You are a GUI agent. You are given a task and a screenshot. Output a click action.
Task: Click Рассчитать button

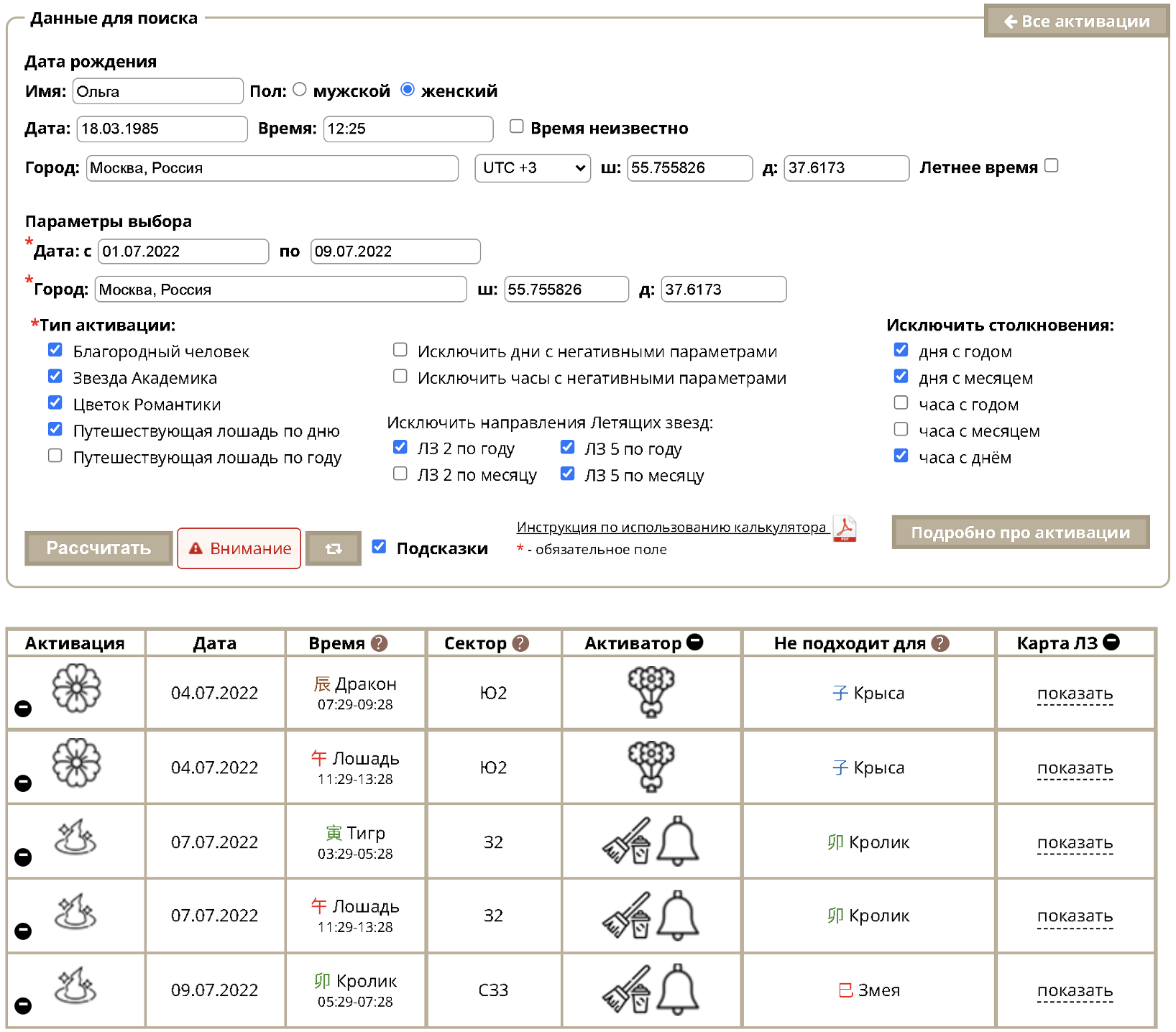pos(98,548)
